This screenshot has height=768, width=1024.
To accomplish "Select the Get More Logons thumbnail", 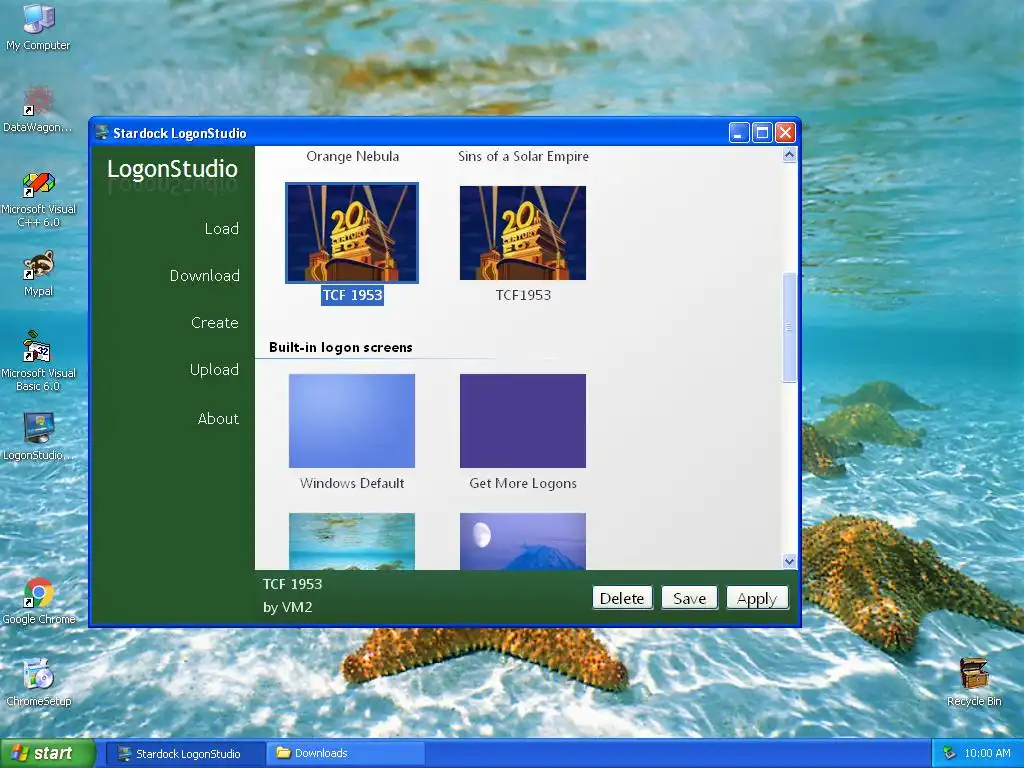I will click(x=522, y=421).
